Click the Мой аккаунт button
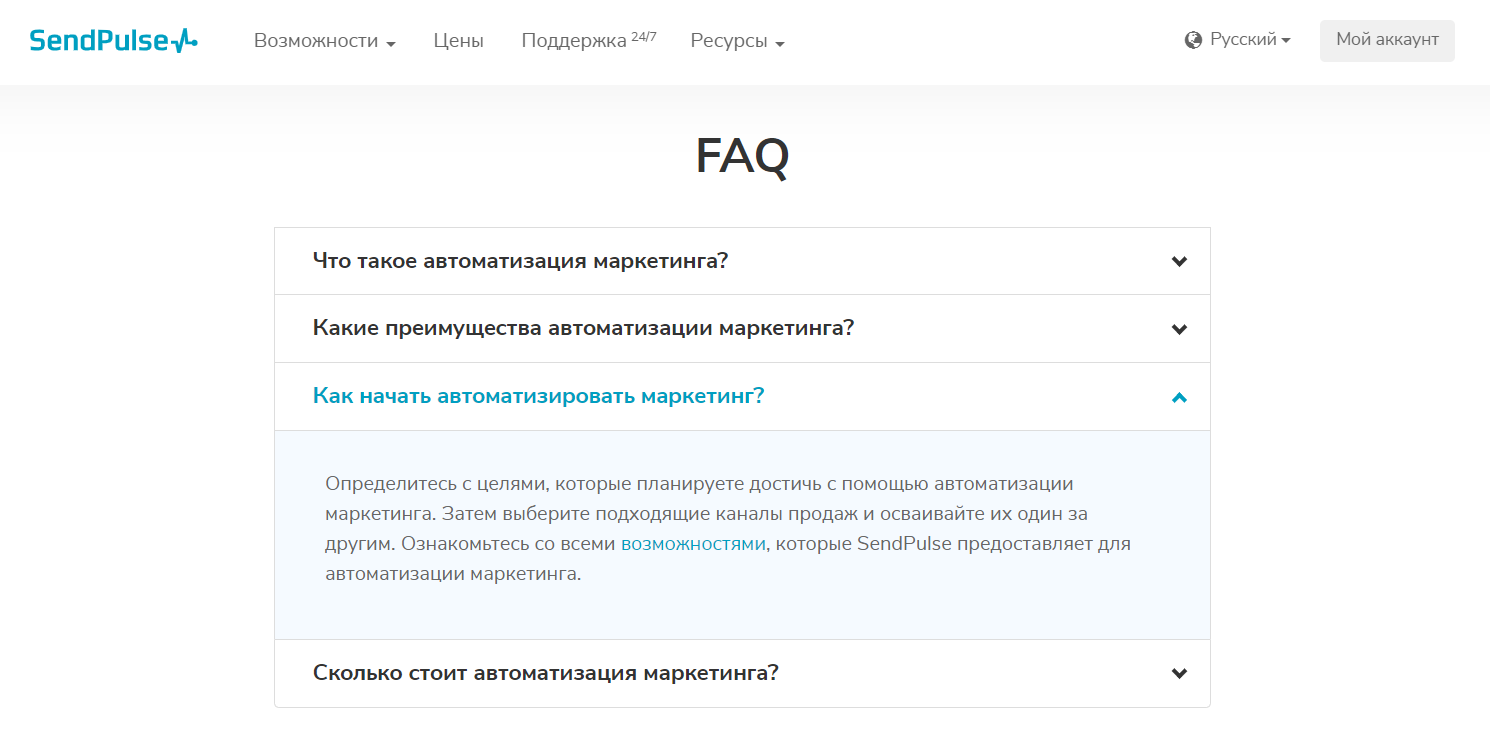The height and width of the screenshot is (753, 1490). pos(1387,40)
